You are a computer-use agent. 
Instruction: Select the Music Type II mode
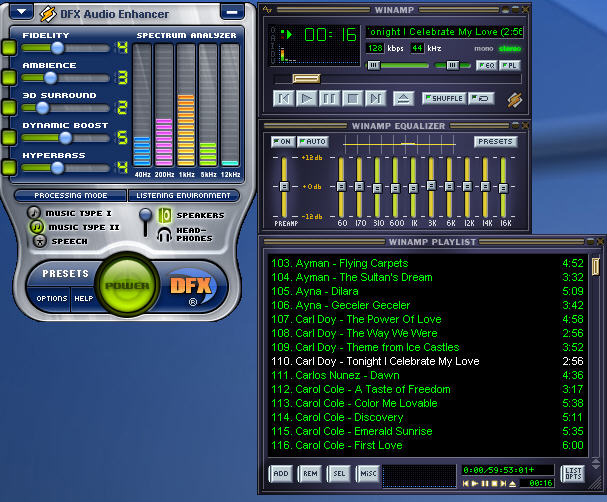coord(36,226)
